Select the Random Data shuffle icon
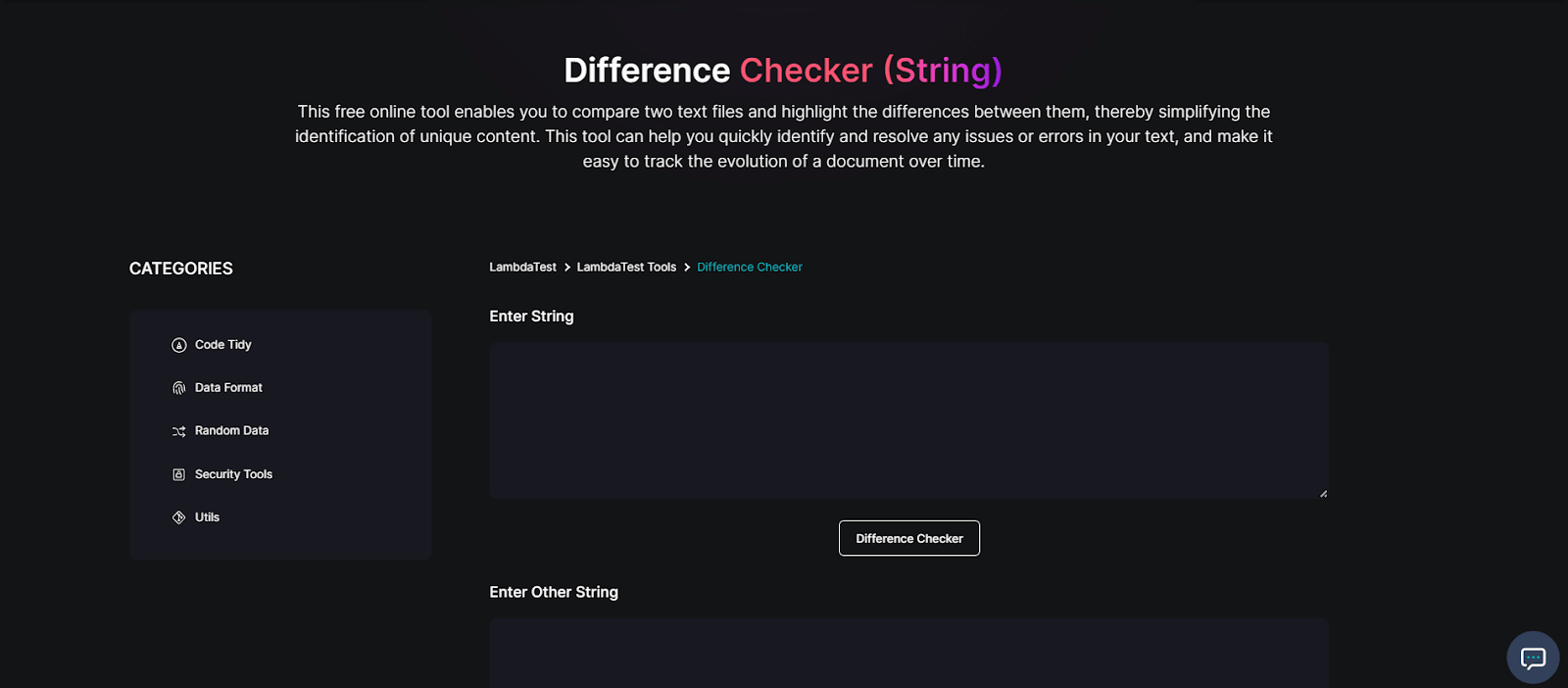 [x=178, y=430]
